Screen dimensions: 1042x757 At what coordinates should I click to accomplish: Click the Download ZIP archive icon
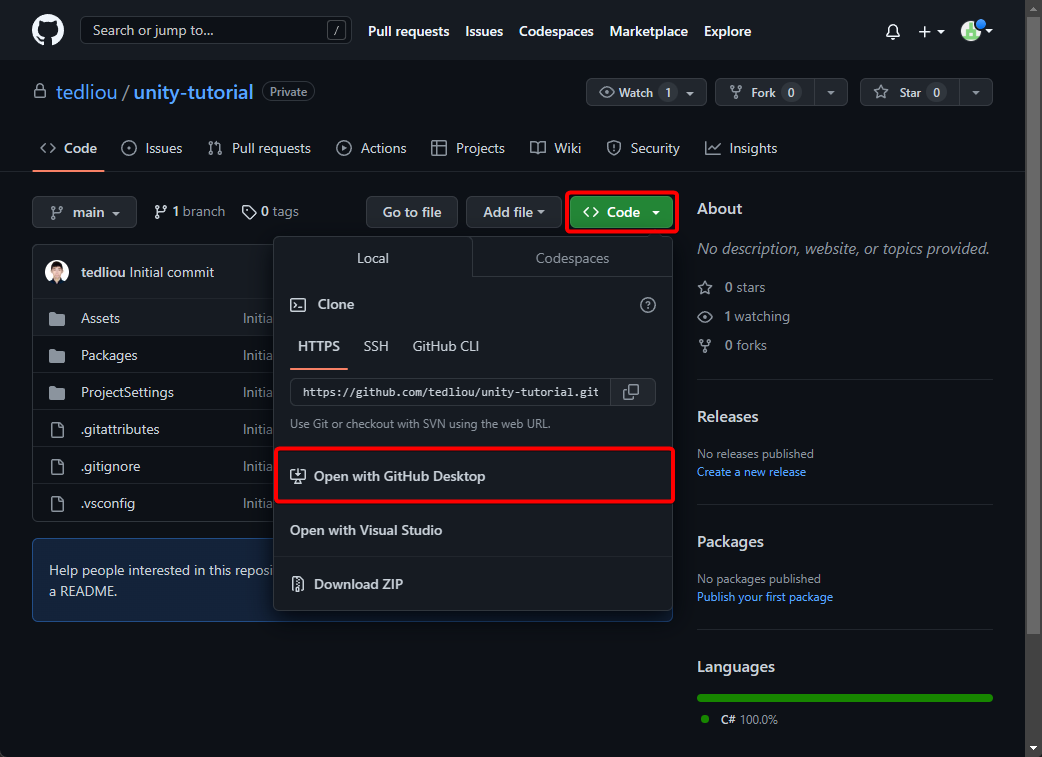tap(298, 584)
